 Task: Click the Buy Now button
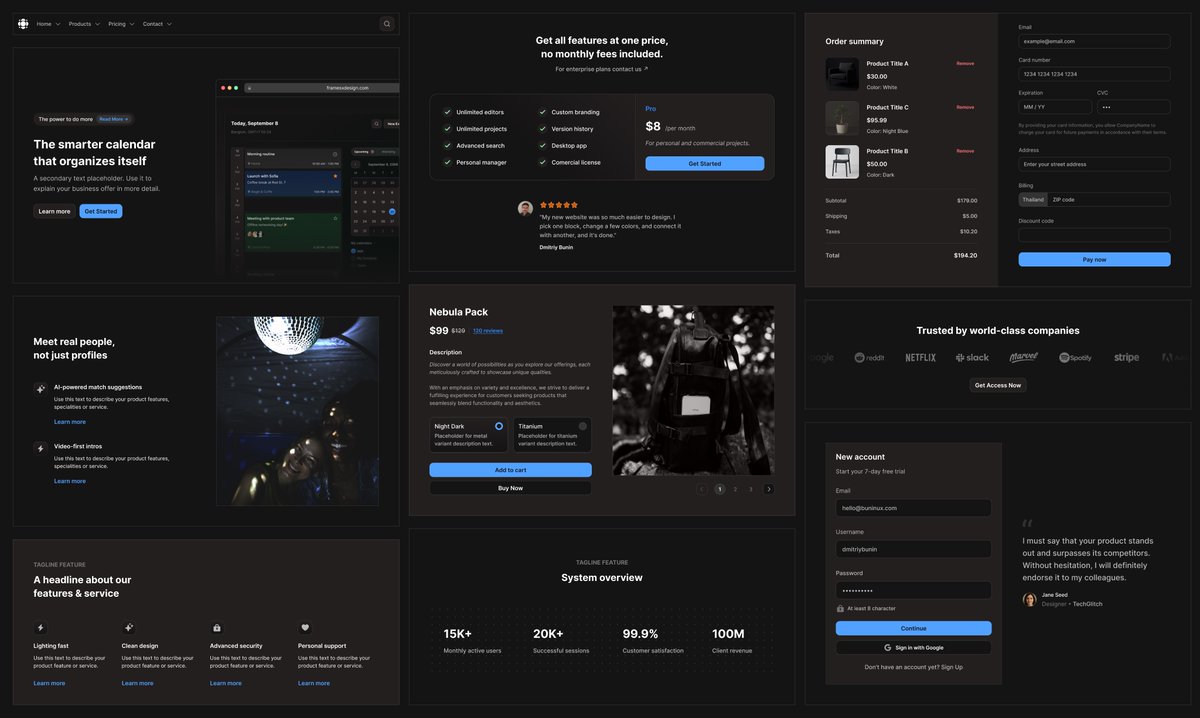(x=510, y=488)
